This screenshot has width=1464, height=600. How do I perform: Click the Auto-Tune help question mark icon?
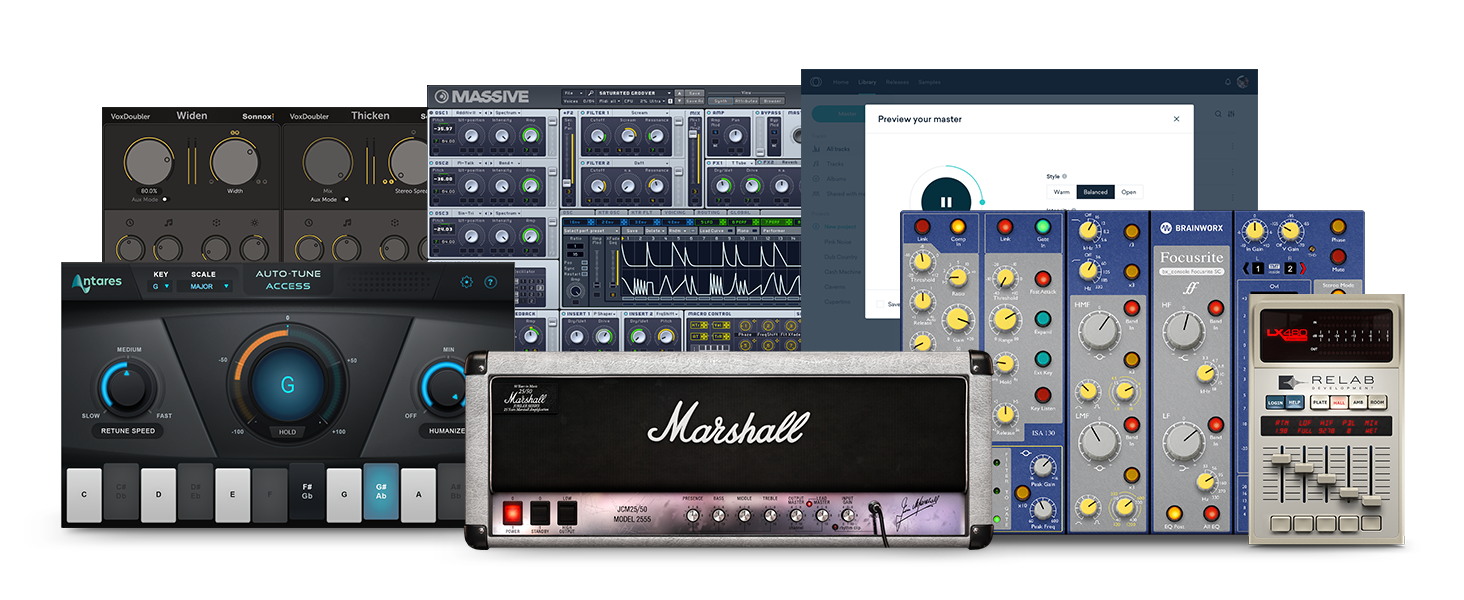[x=490, y=282]
